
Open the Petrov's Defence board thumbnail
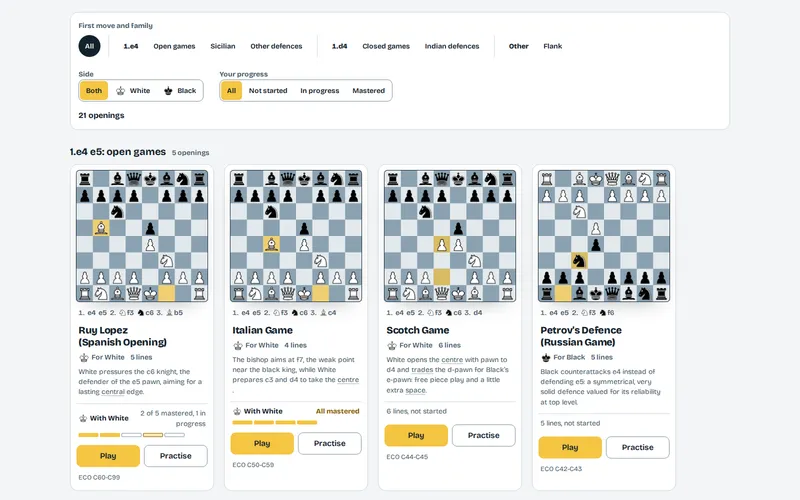click(x=604, y=236)
